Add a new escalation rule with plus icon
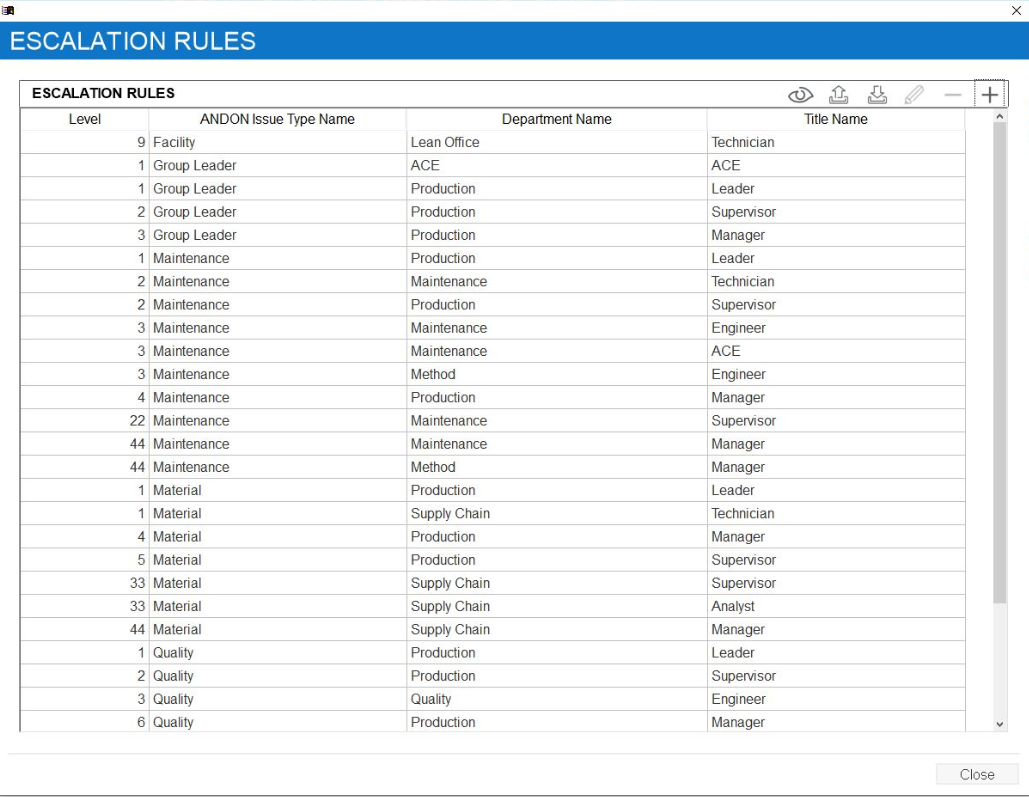 point(989,95)
